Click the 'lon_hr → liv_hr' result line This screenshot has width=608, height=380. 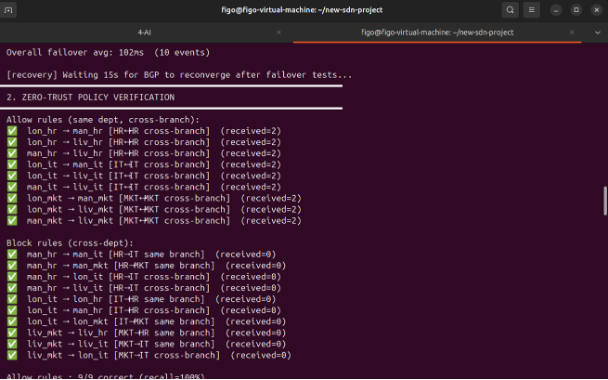coord(143,142)
